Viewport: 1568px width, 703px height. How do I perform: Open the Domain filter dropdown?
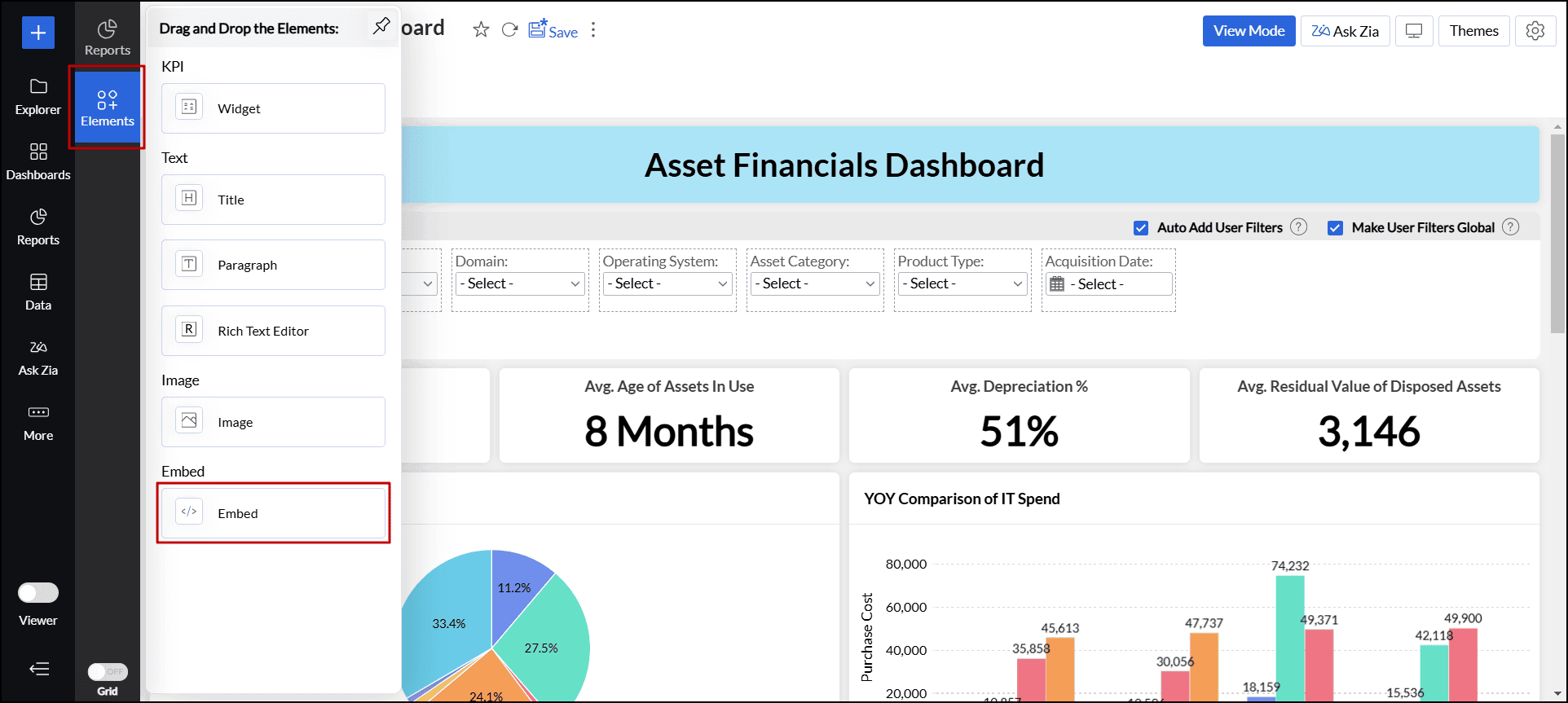click(521, 283)
